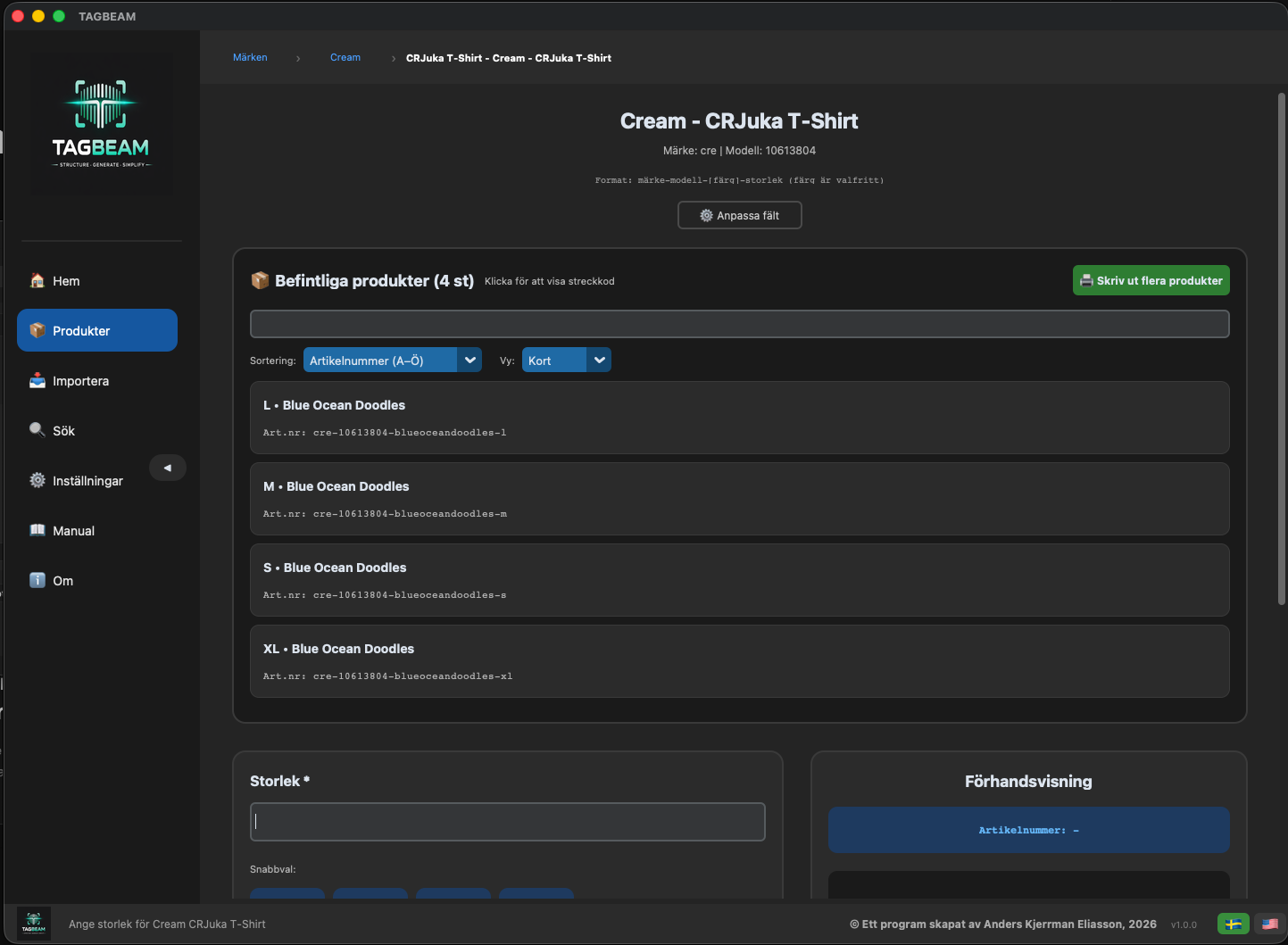The image size is (1288, 945).
Task: Click the Anpassa fält button
Action: pos(740,215)
